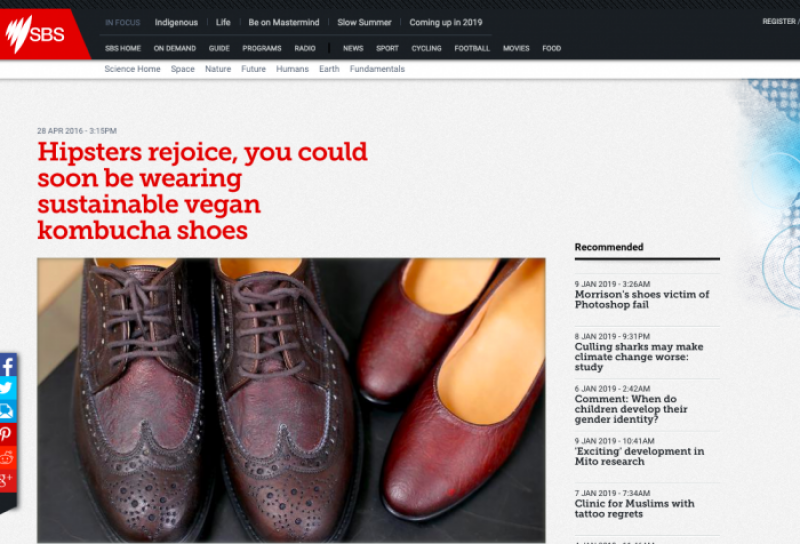The width and height of the screenshot is (800, 544).
Task: Share article on Google Plus
Action: pyautogui.click(x=7, y=480)
